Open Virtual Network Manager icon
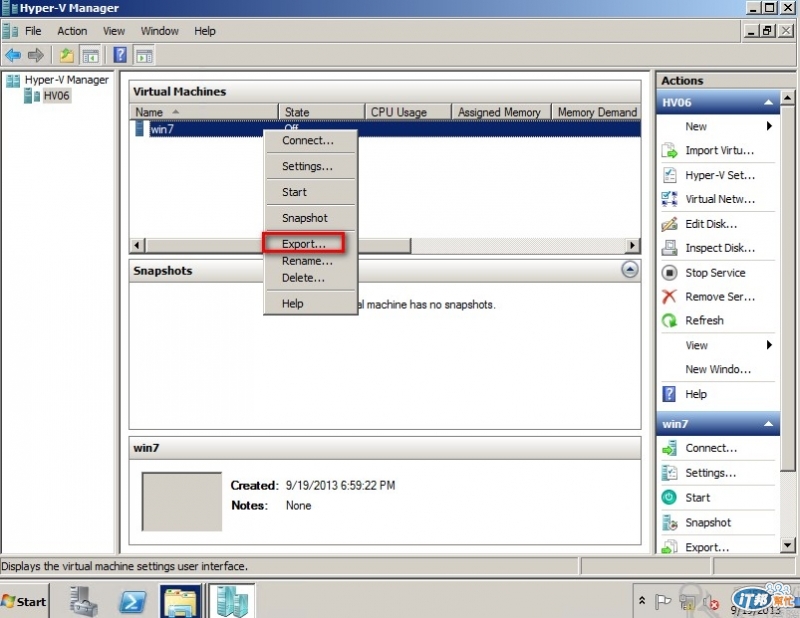The height and width of the screenshot is (618, 800). (669, 199)
